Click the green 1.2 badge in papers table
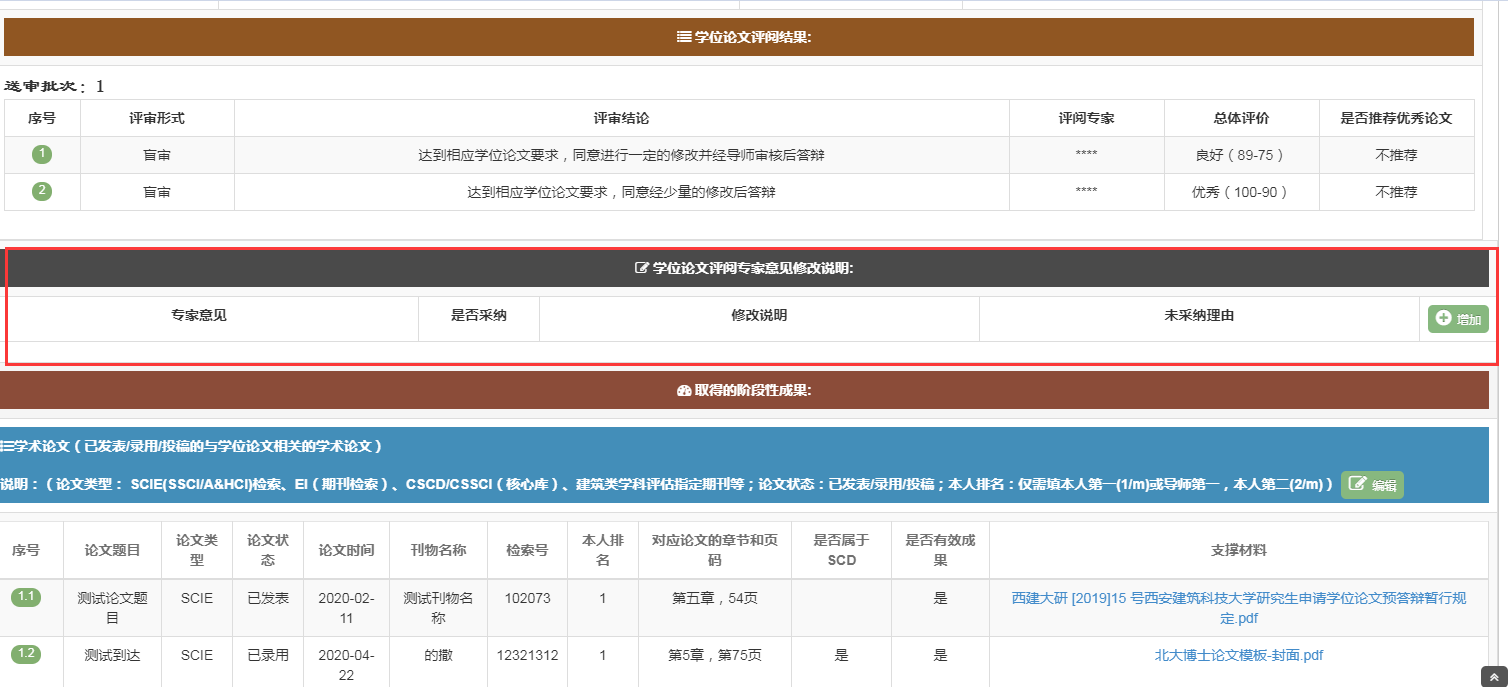The height and width of the screenshot is (687, 1508). [26, 654]
